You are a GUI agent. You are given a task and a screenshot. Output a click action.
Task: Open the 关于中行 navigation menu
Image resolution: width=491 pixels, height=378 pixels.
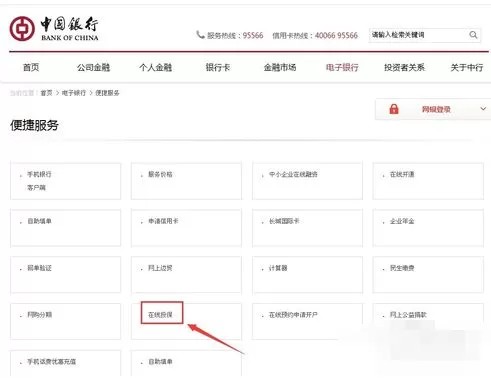tap(467, 67)
